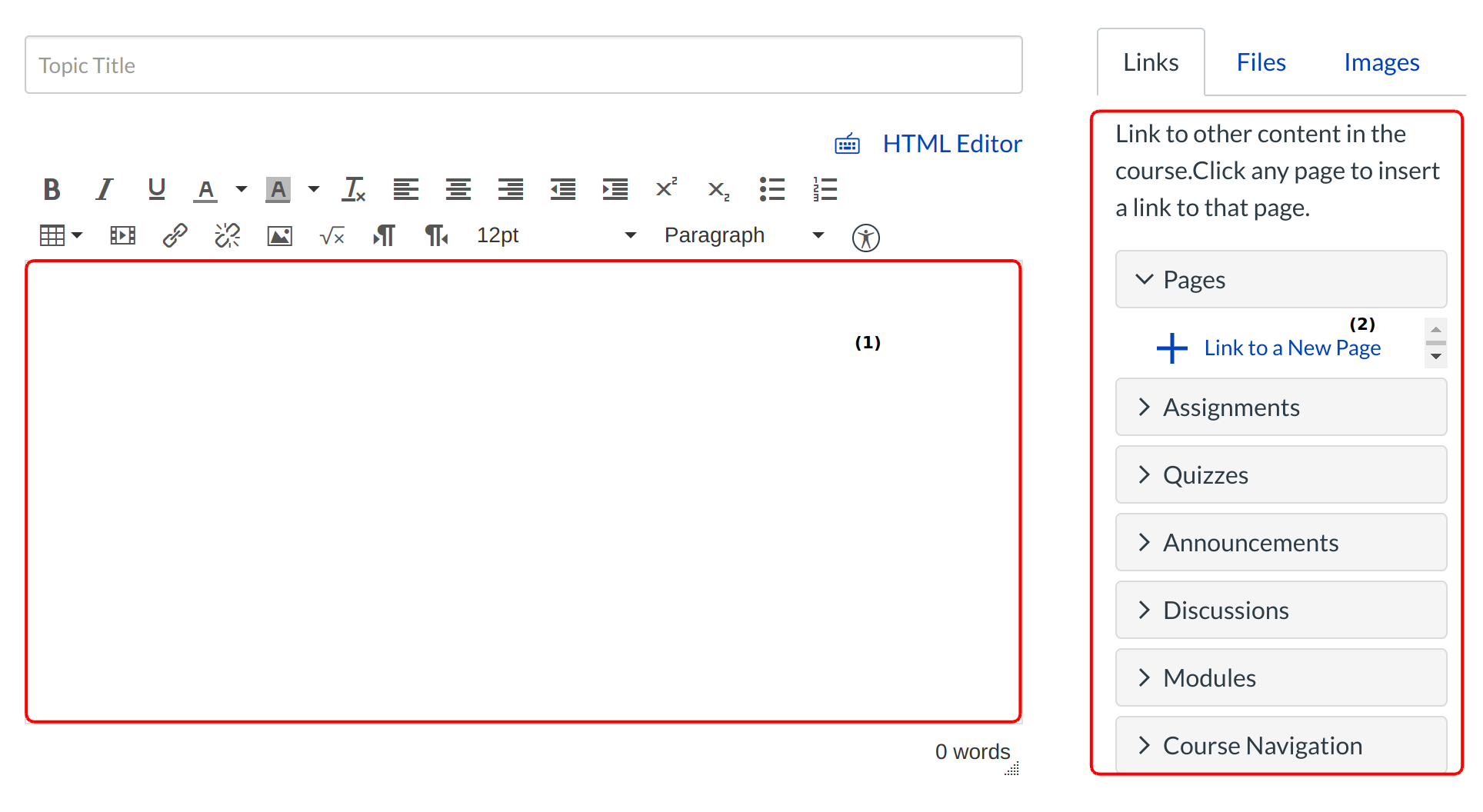1483x812 pixels.
Task: Insert media with the film icon
Action: tap(122, 235)
